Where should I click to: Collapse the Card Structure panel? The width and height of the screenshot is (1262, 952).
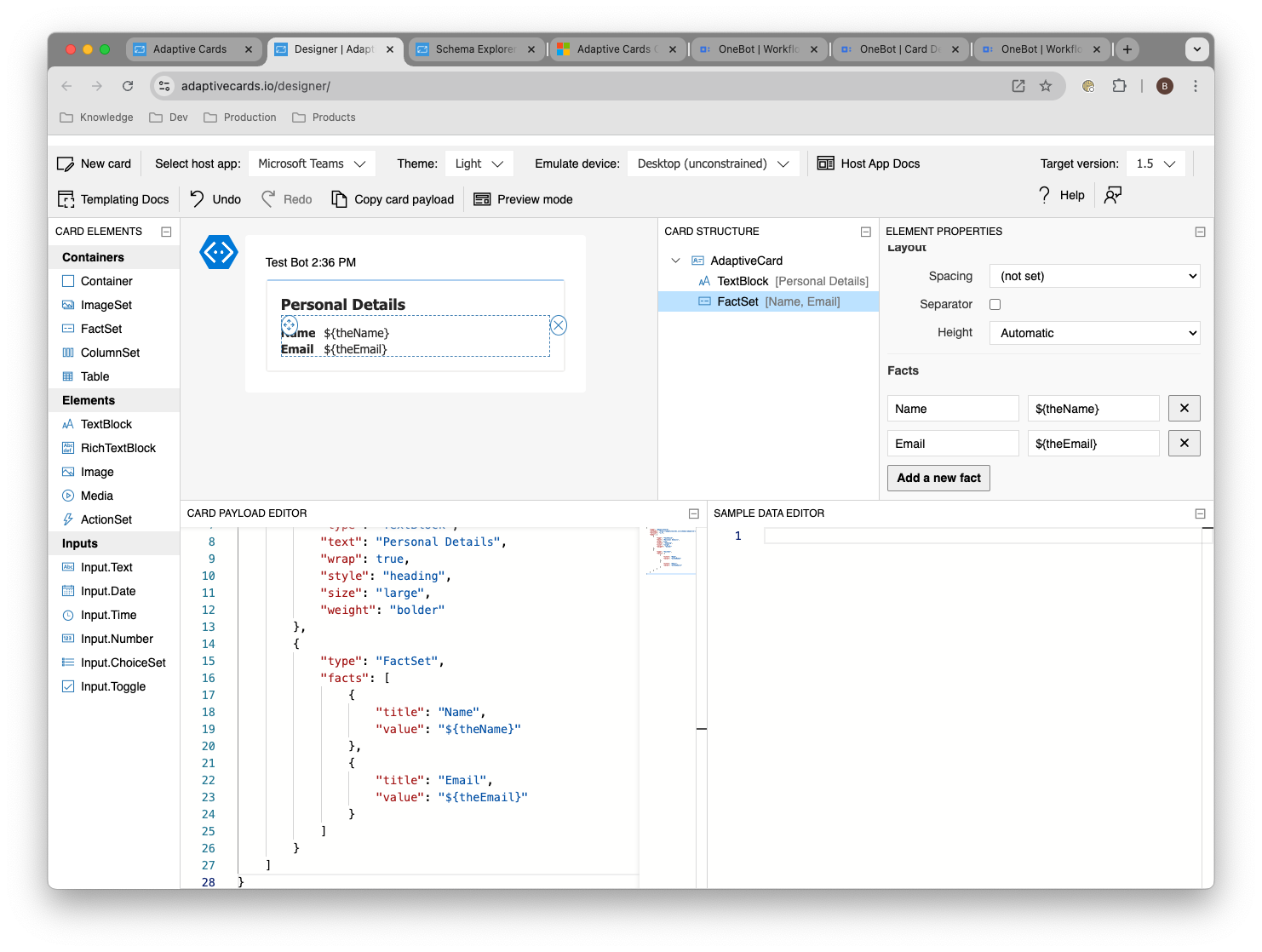coord(865,232)
